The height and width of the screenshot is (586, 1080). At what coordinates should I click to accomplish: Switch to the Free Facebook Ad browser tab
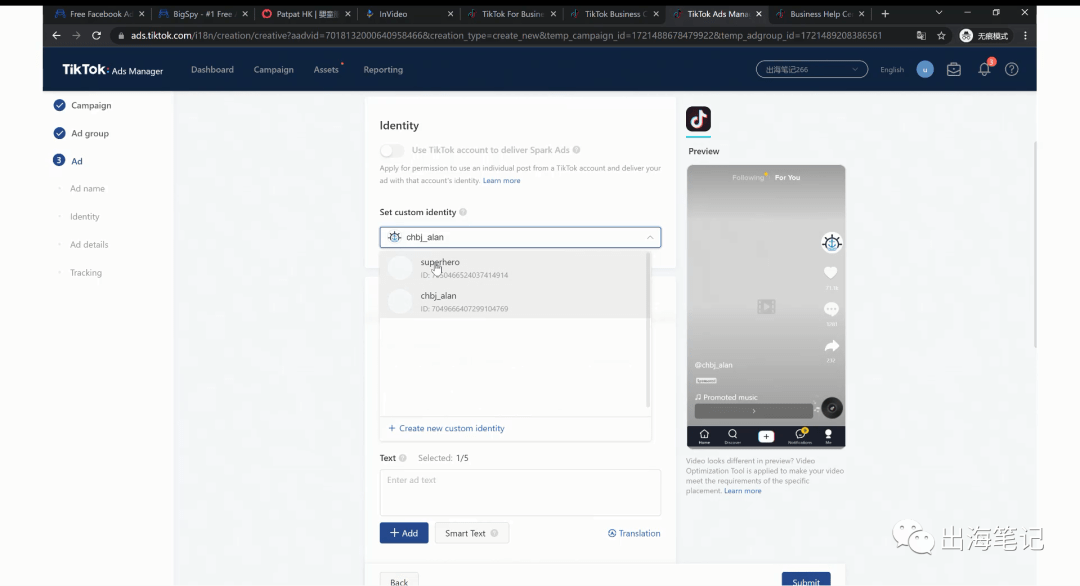[x=98, y=14]
